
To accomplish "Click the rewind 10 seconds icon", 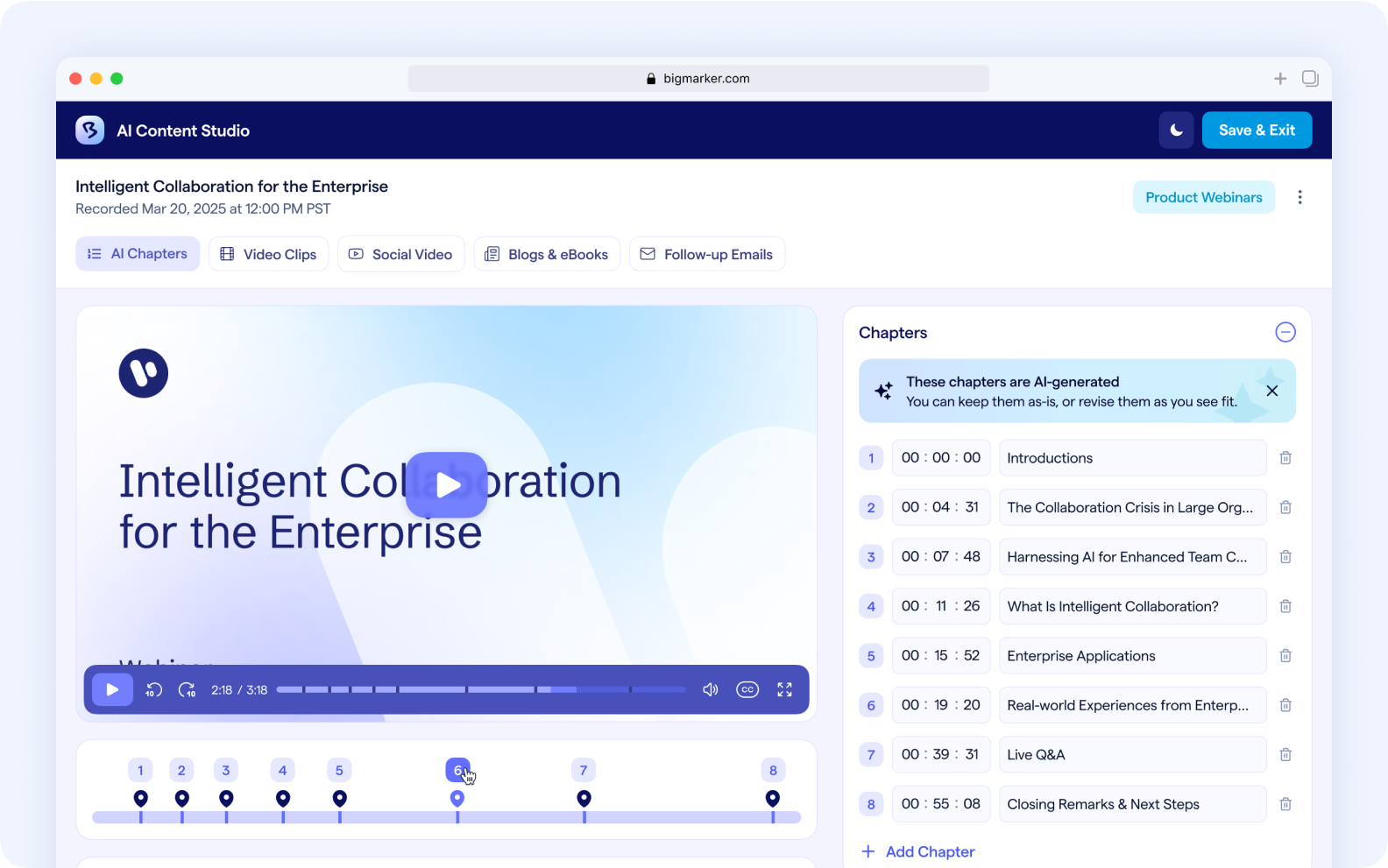I will (154, 690).
